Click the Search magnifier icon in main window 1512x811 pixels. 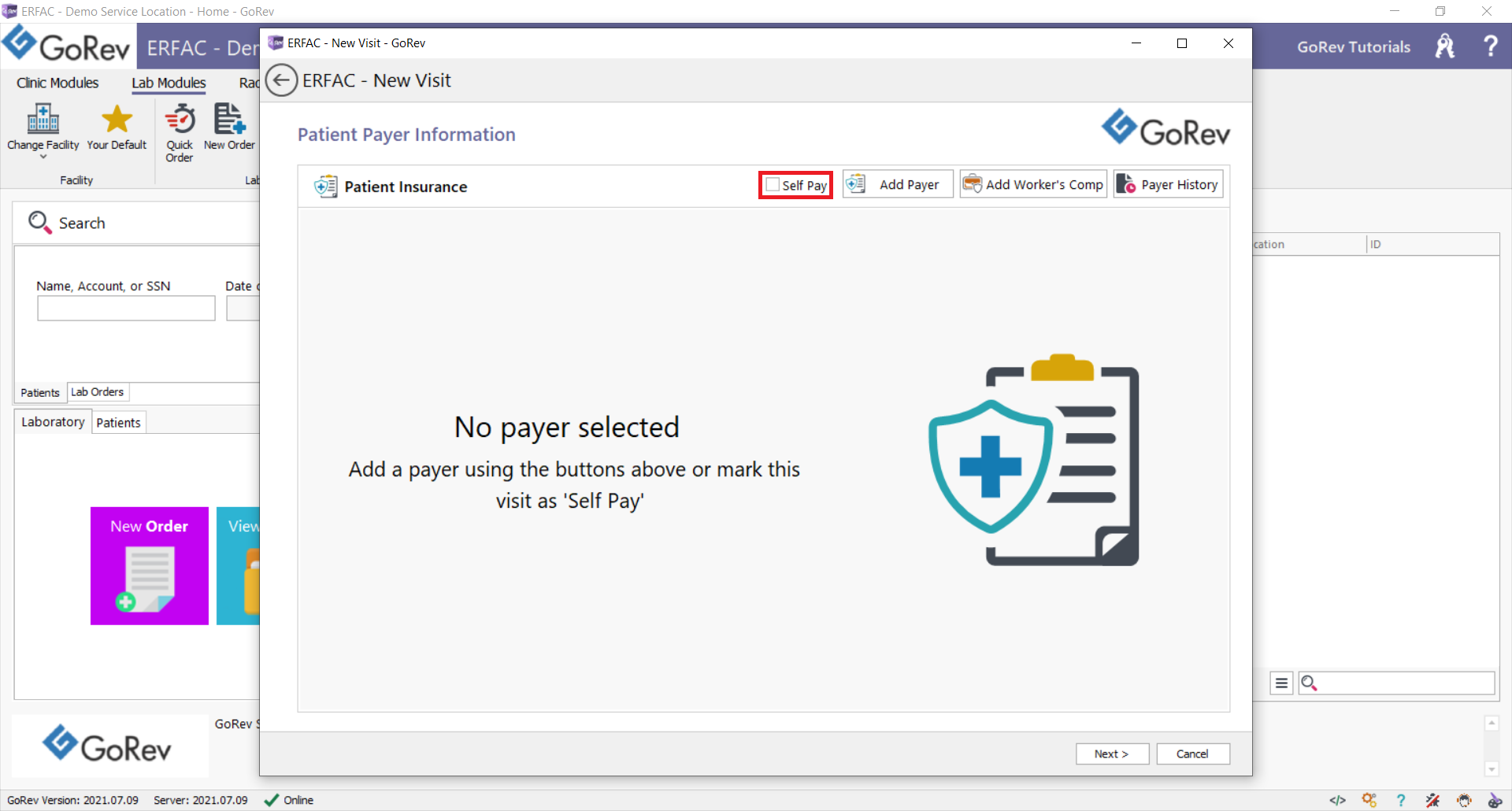39,223
